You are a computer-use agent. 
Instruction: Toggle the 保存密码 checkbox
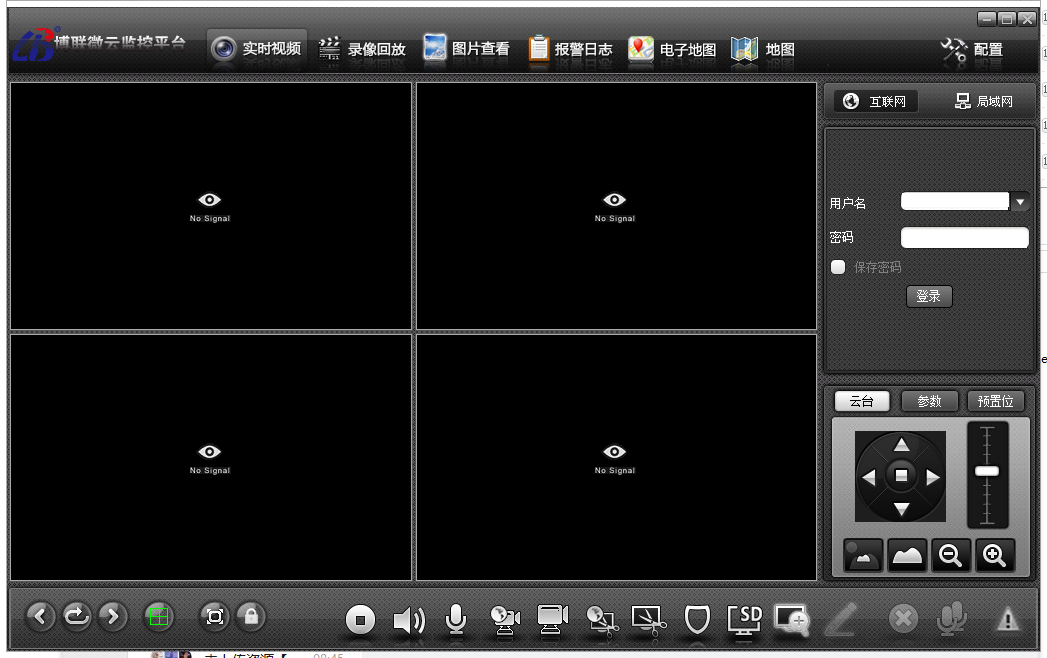click(x=838, y=267)
